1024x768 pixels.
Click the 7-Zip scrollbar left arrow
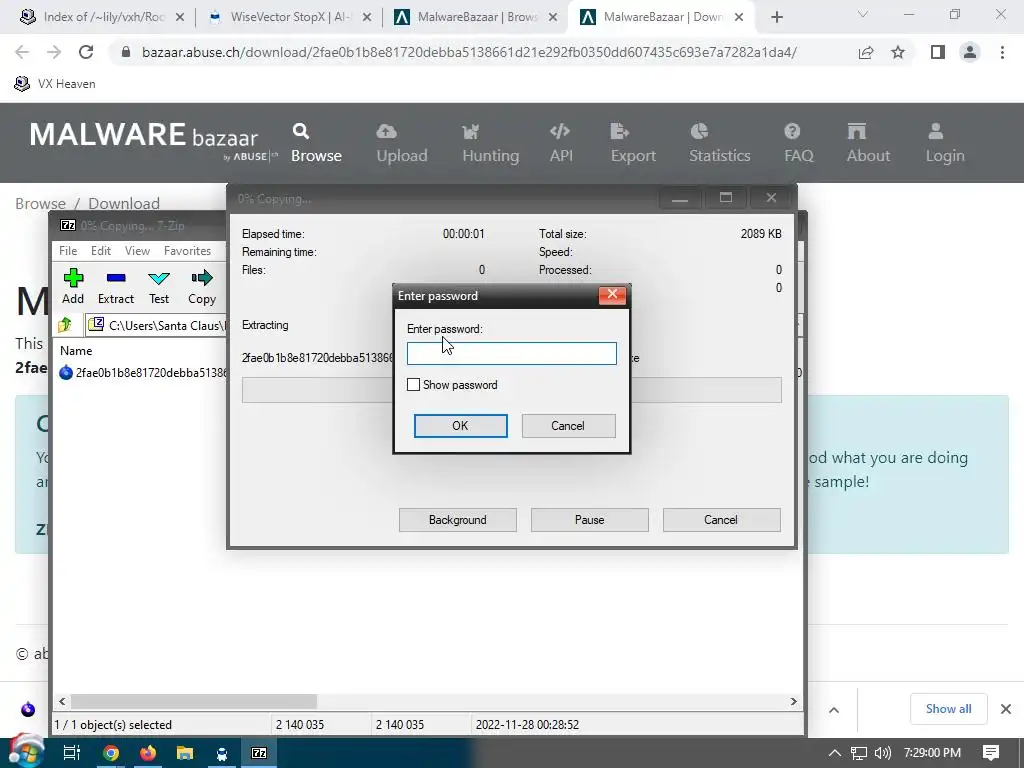62,701
